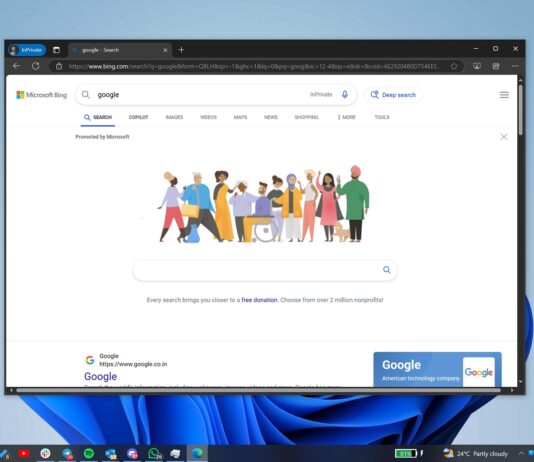This screenshot has width=534, height=462.
Task: Dismiss the promoted Microsoft banner
Action: 504,137
